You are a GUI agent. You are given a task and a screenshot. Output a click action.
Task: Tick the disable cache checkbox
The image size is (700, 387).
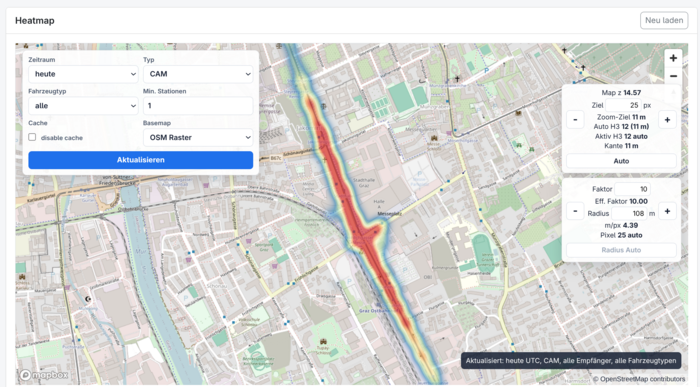point(32,137)
